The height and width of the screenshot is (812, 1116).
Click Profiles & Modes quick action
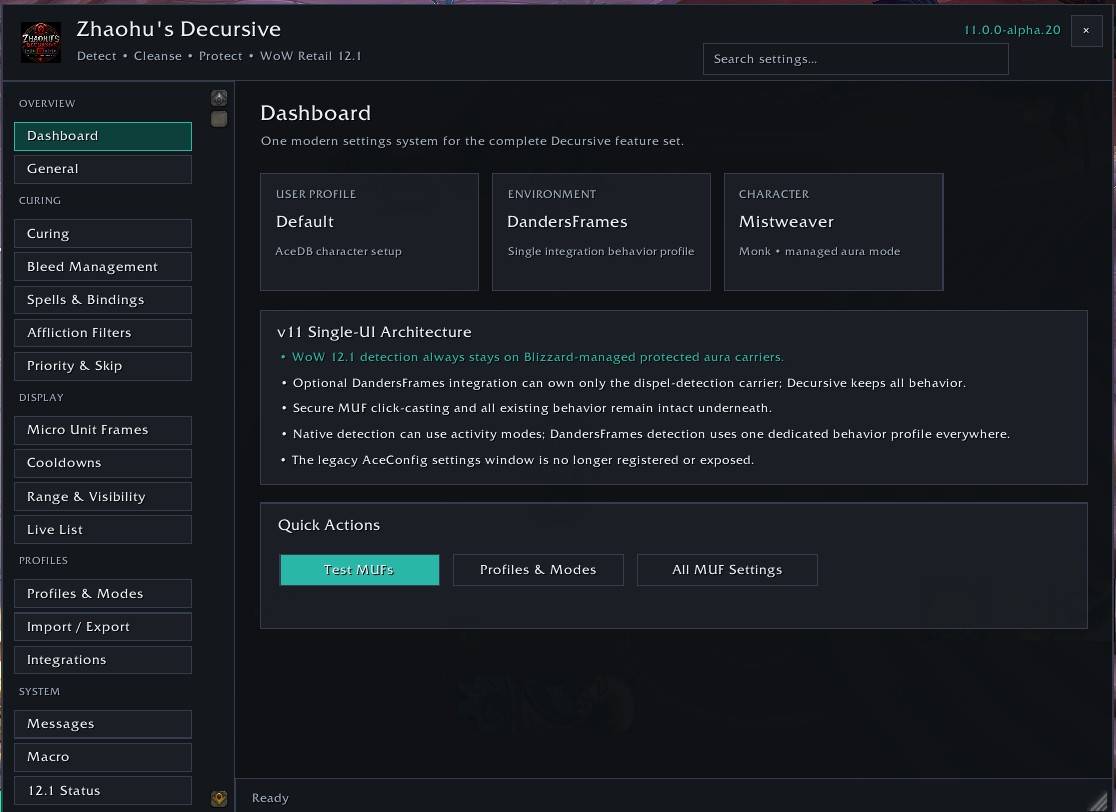tap(538, 570)
